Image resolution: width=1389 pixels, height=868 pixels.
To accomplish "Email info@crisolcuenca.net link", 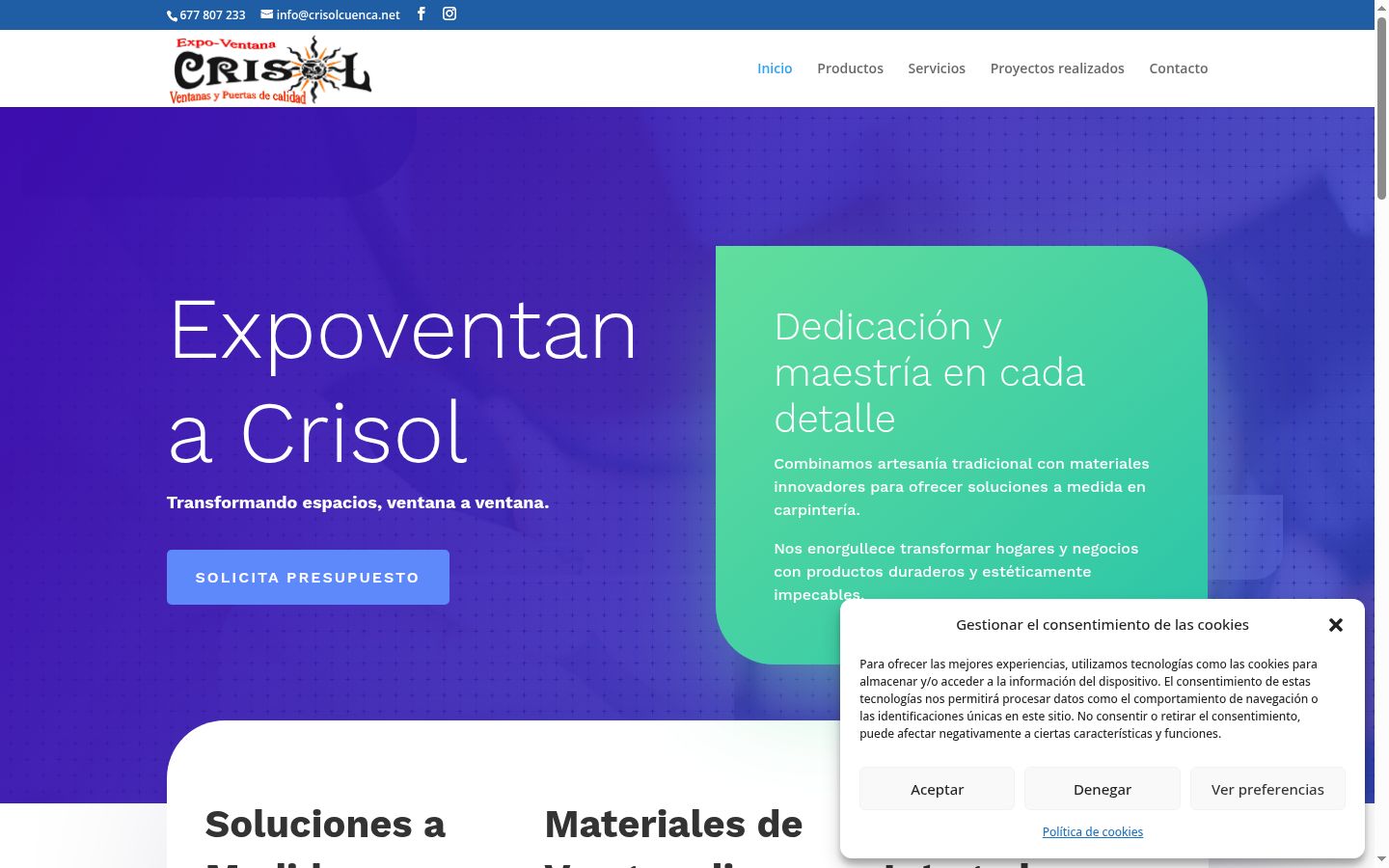I will pyautogui.click(x=331, y=14).
